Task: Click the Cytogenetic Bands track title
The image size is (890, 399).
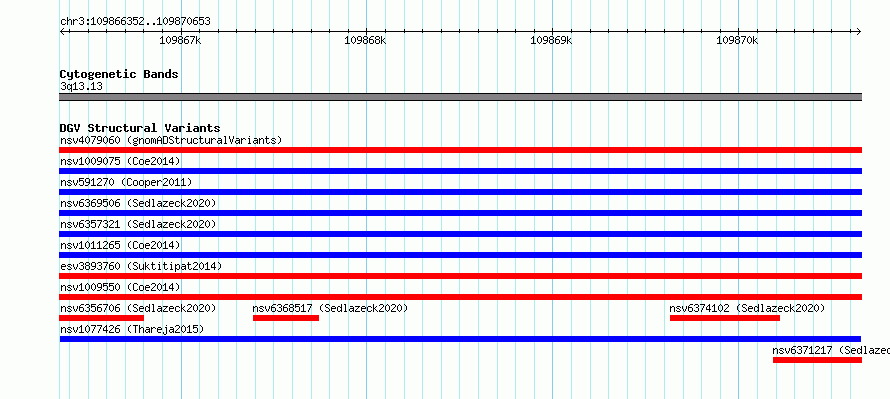Action: pyautogui.click(x=119, y=74)
